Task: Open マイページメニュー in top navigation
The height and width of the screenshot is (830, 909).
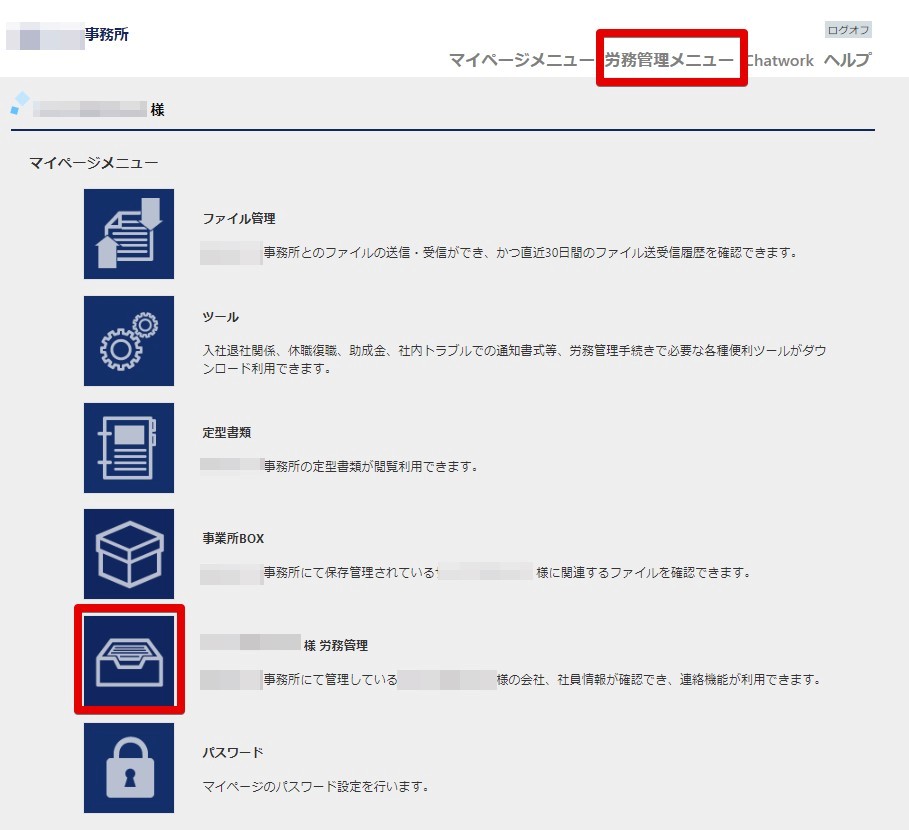Action: 521,60
